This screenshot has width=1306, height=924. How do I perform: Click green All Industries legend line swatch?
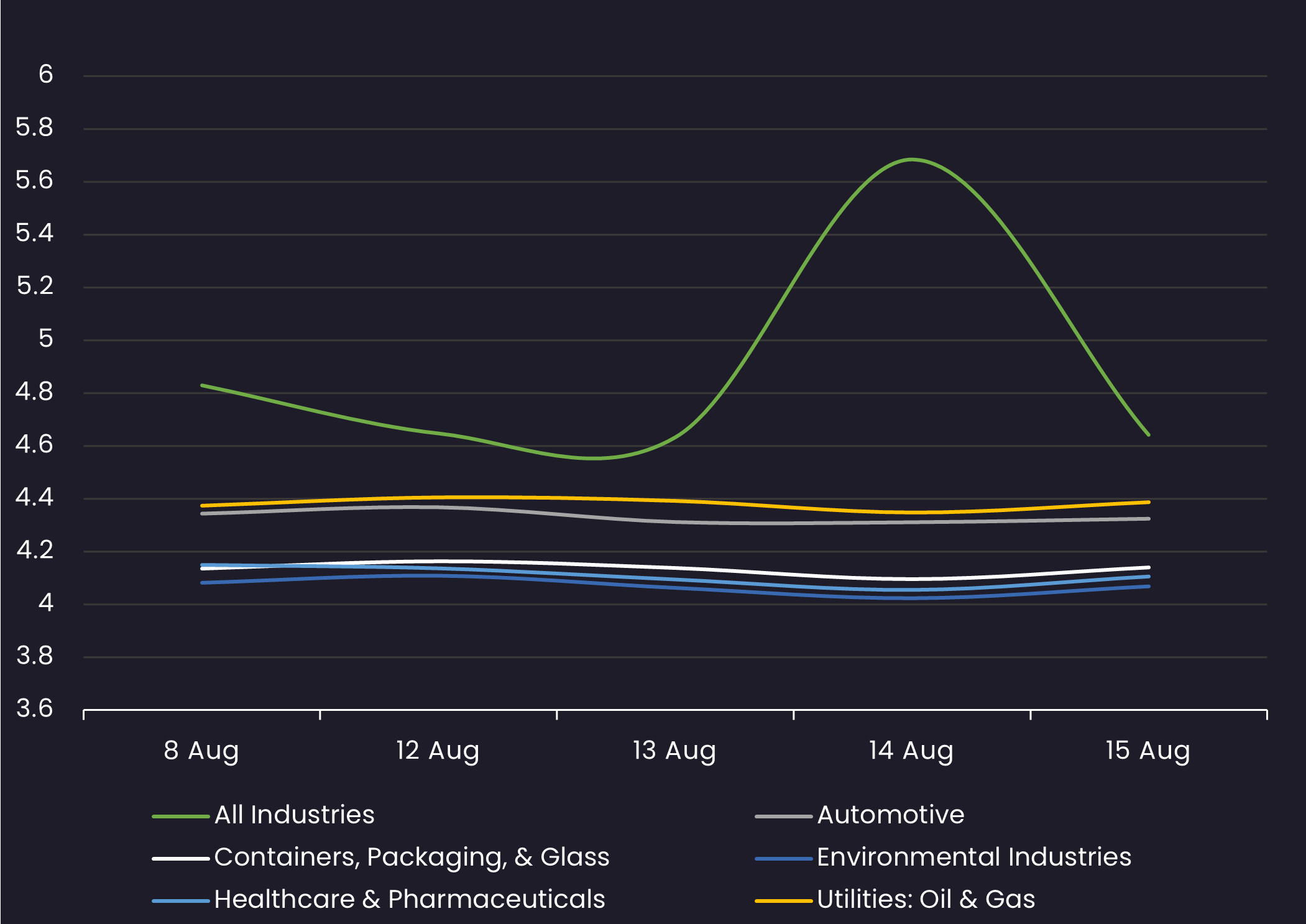(180, 817)
